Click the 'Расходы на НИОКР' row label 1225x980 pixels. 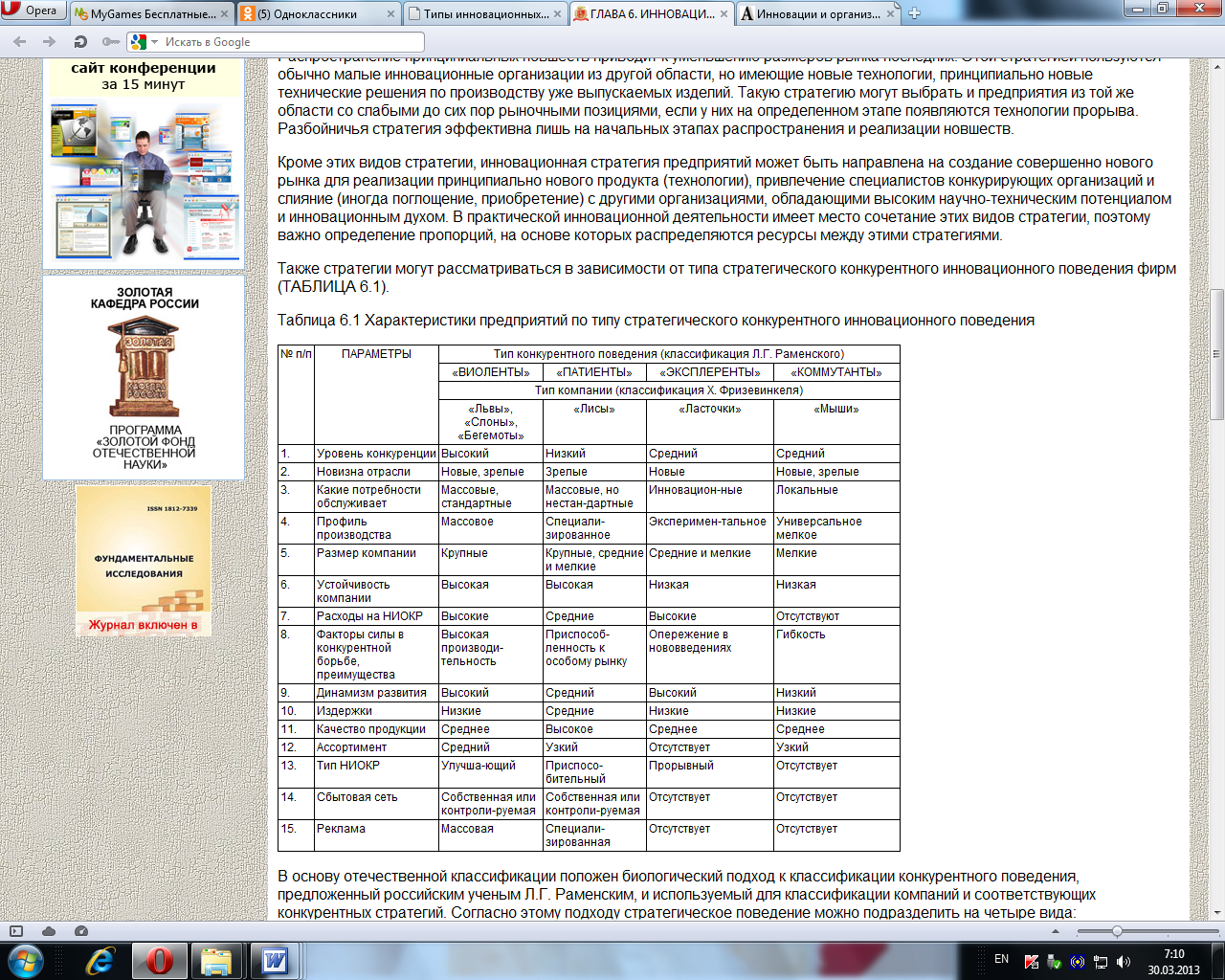click(x=369, y=616)
